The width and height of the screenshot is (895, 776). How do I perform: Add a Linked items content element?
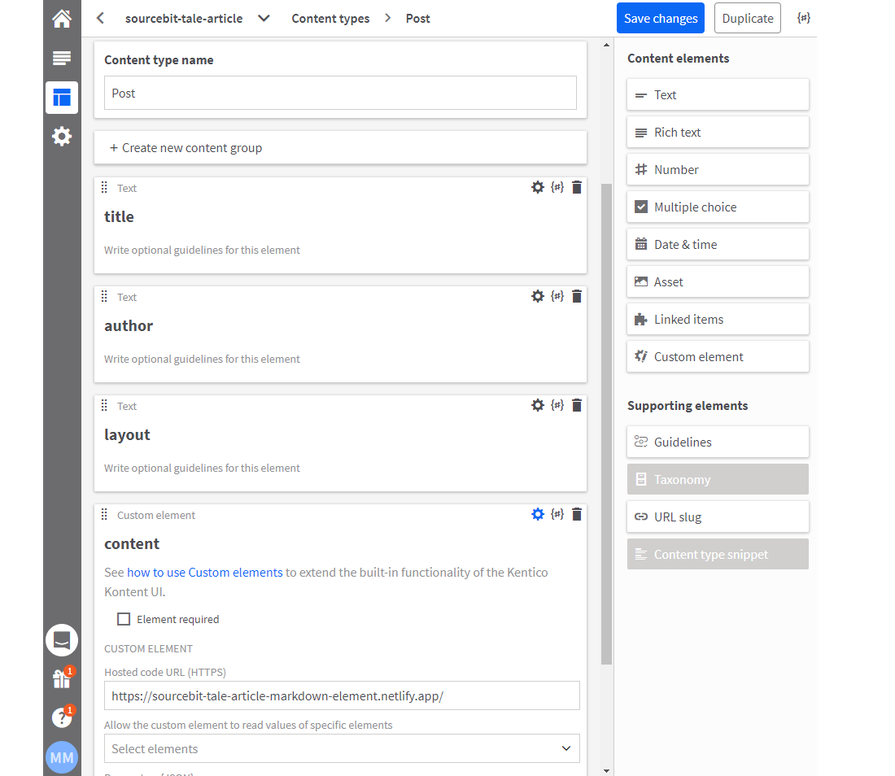point(717,319)
